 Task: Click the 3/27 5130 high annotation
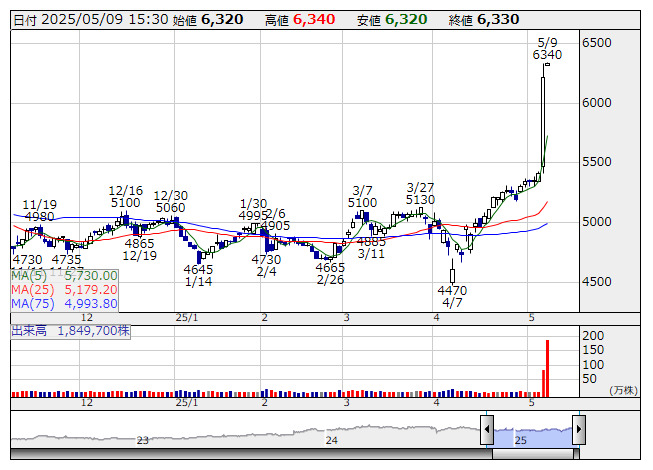tap(420, 194)
